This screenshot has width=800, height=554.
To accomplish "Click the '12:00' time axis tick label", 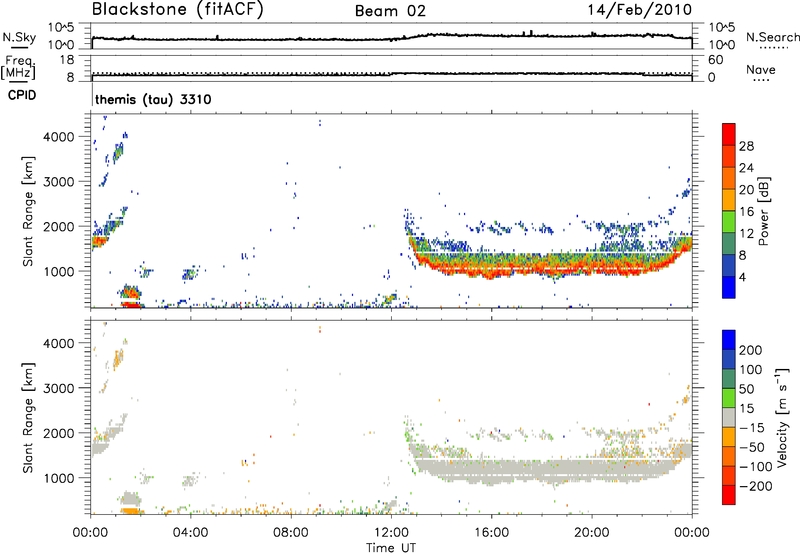I will tap(391, 533).
